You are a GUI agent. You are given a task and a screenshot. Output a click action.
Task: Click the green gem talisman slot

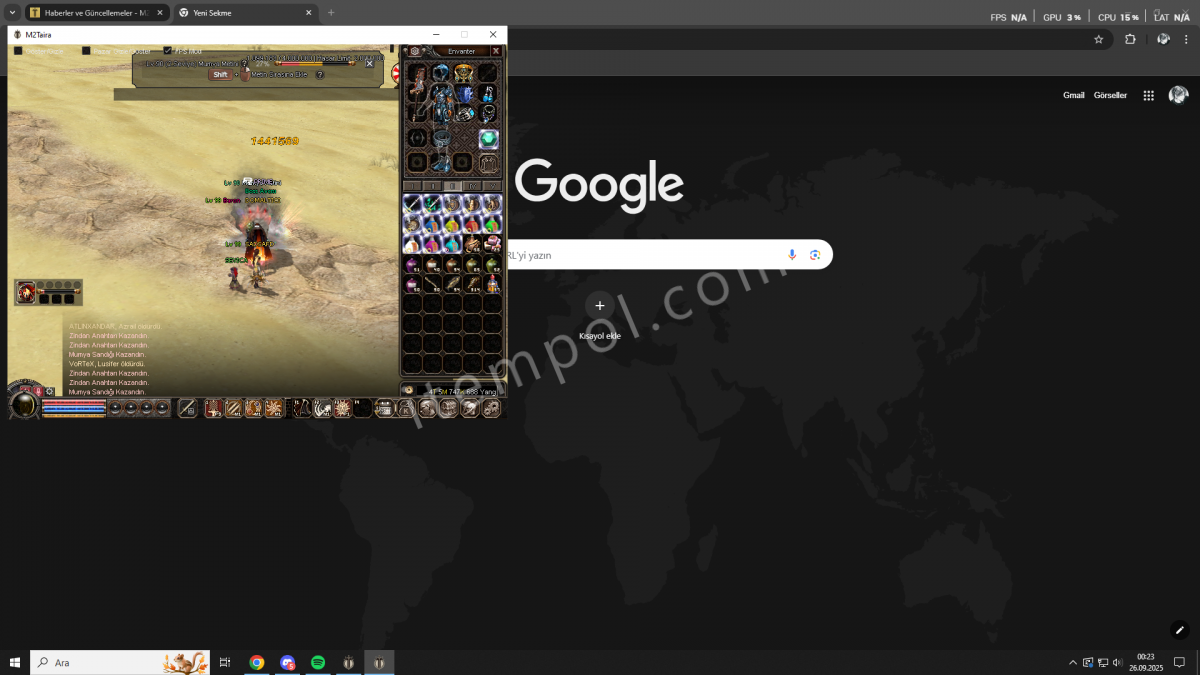[x=488, y=139]
